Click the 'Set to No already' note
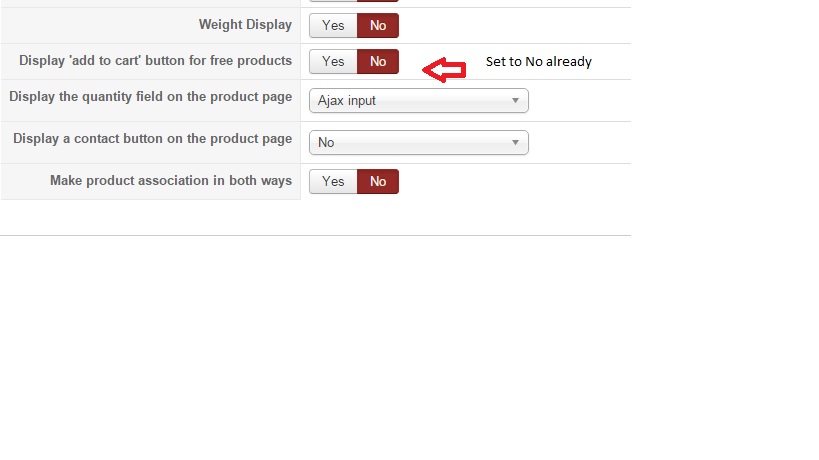The image size is (819, 460). coord(538,62)
